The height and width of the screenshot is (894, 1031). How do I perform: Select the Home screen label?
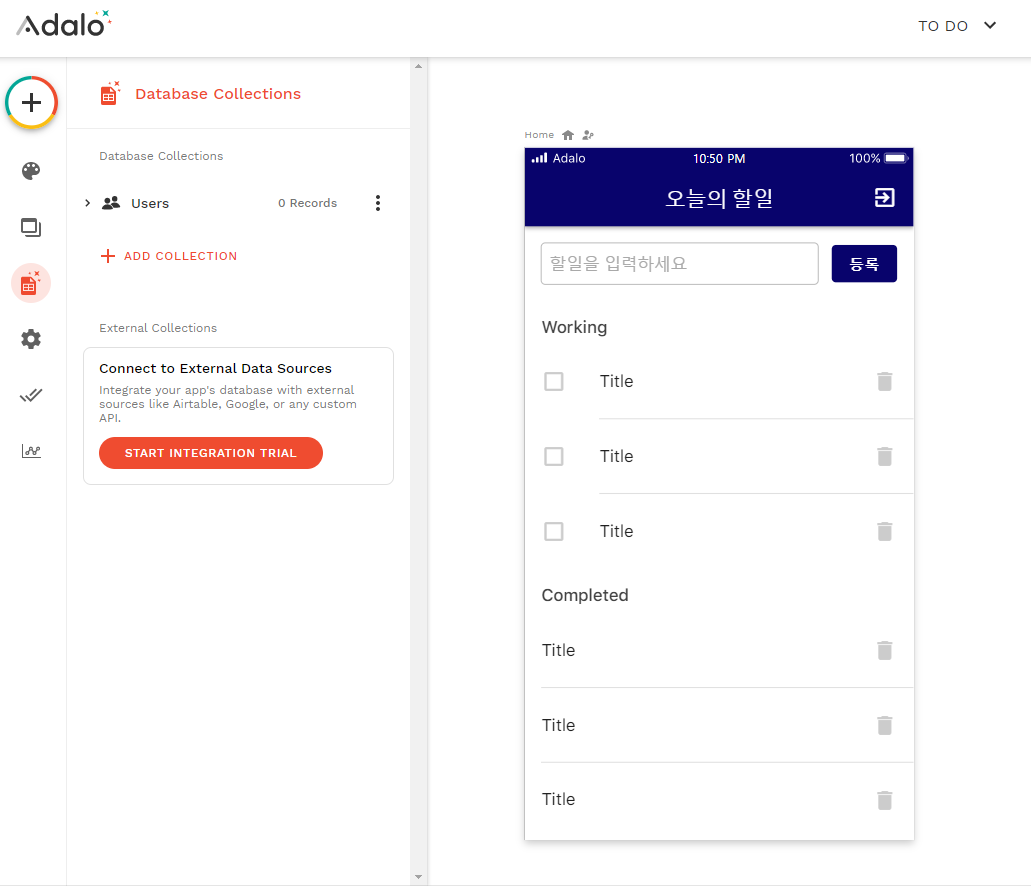coord(539,135)
